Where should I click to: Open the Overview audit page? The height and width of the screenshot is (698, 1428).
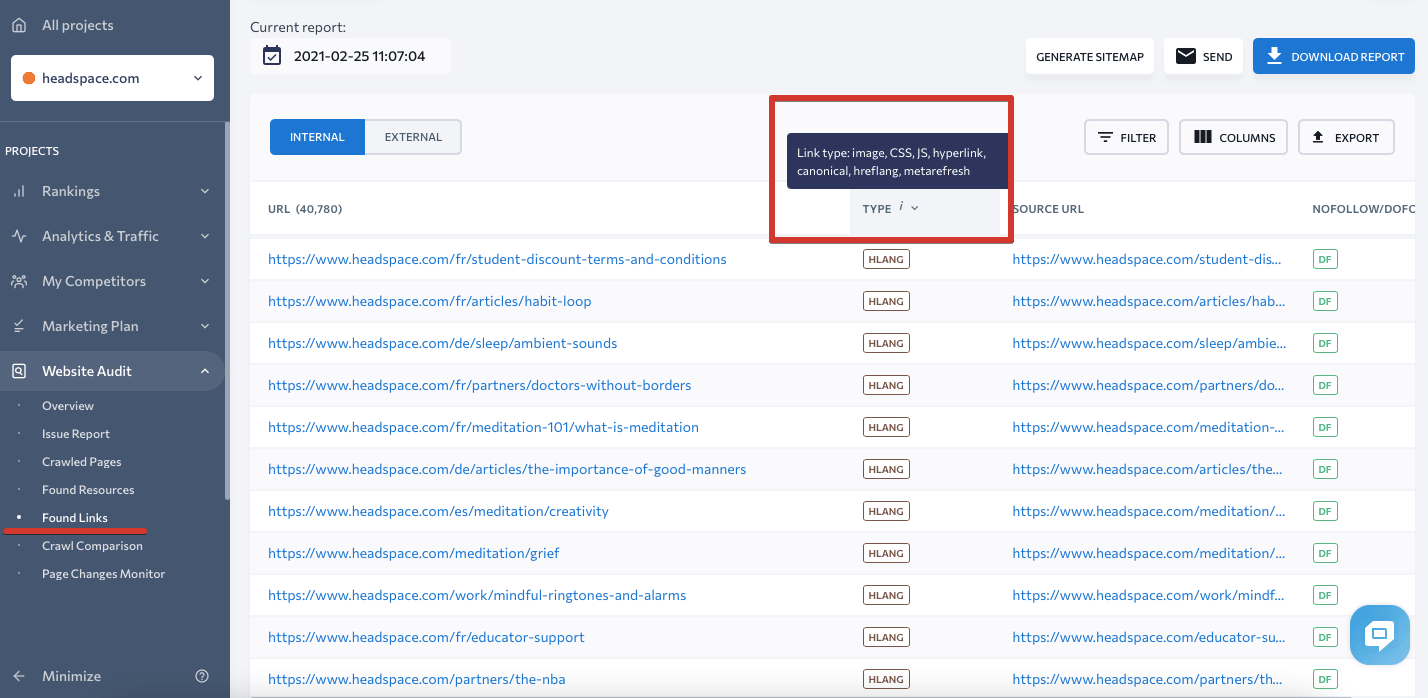tap(68, 406)
